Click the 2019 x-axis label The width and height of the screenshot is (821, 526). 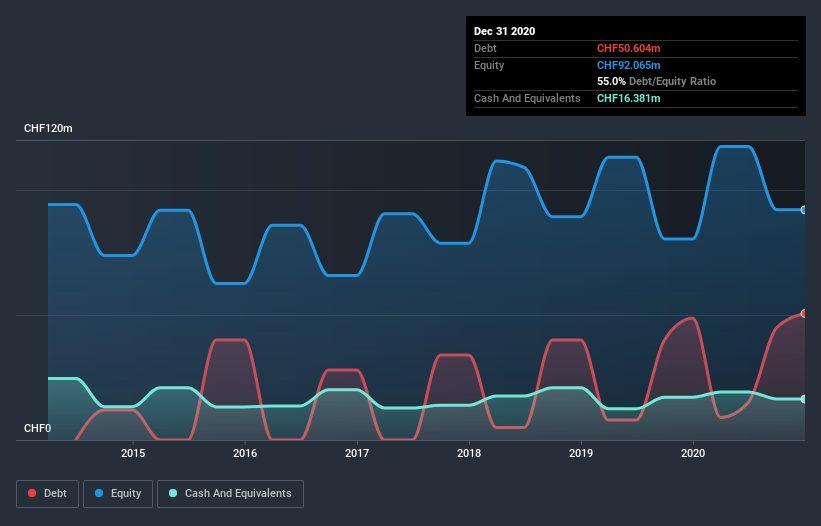pyautogui.click(x=581, y=453)
